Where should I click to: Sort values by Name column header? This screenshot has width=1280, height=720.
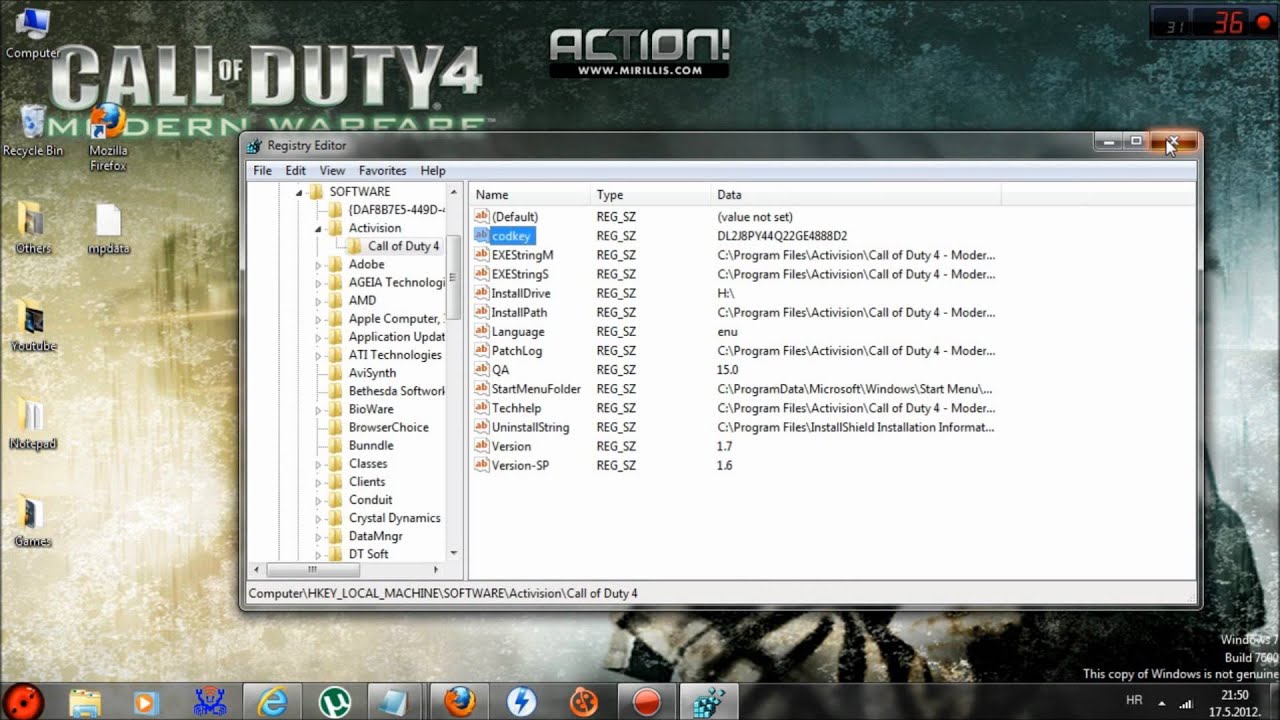(x=530, y=195)
